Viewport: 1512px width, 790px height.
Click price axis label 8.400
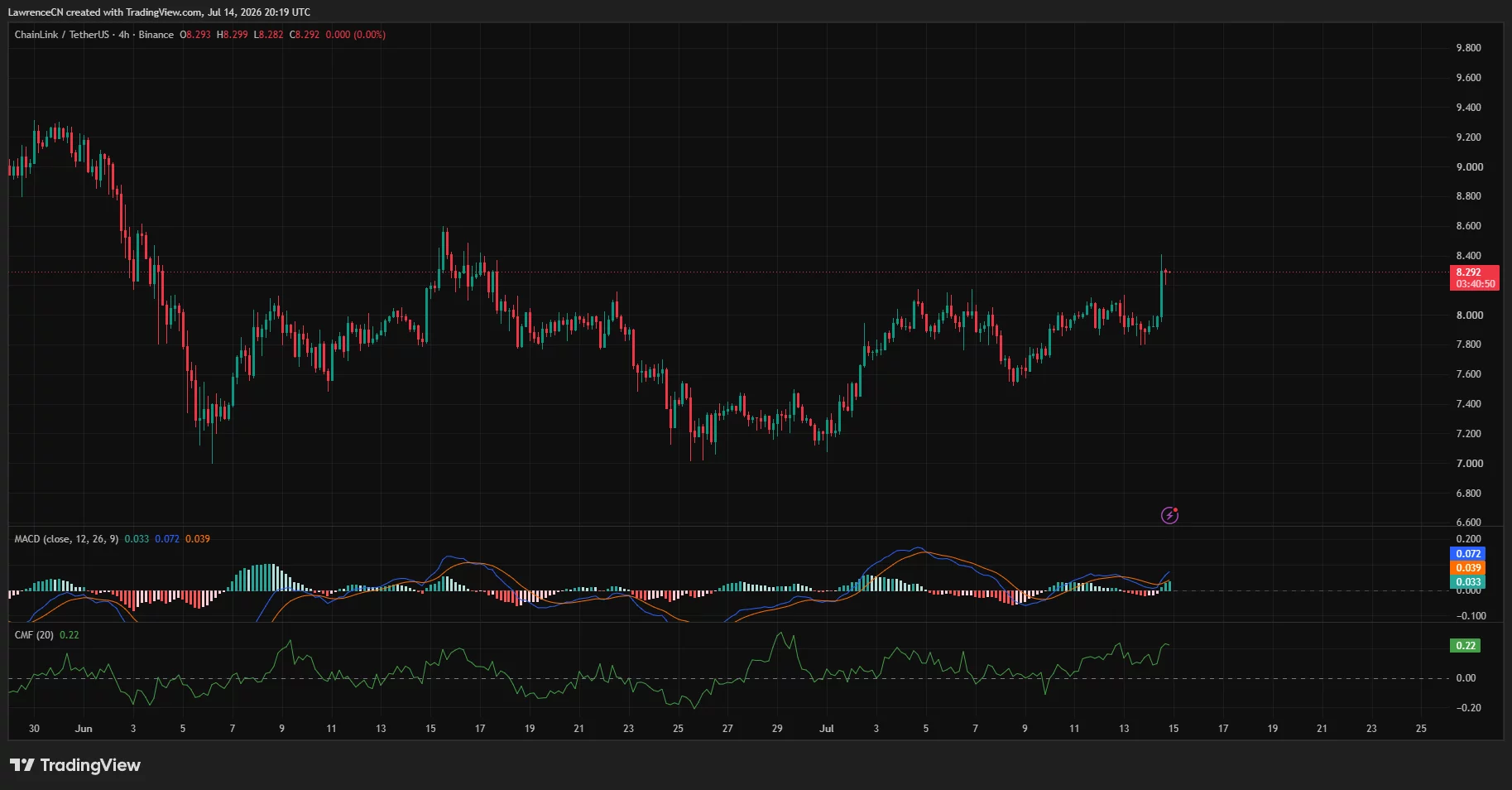coord(1469,256)
